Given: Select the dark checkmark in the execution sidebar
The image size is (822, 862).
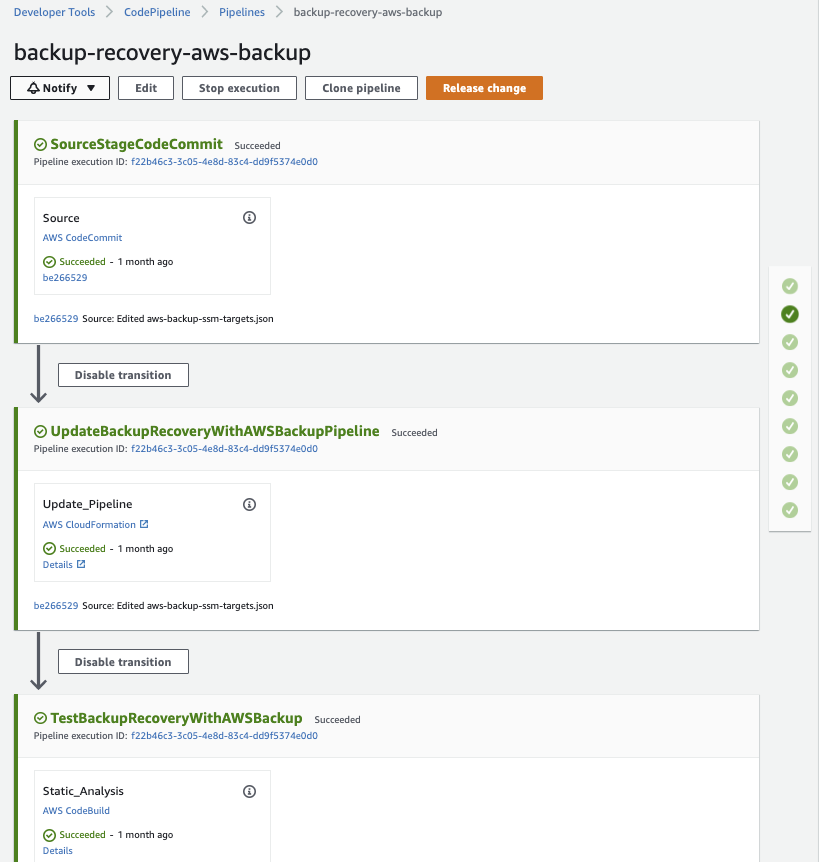Looking at the screenshot, I should click(x=790, y=314).
